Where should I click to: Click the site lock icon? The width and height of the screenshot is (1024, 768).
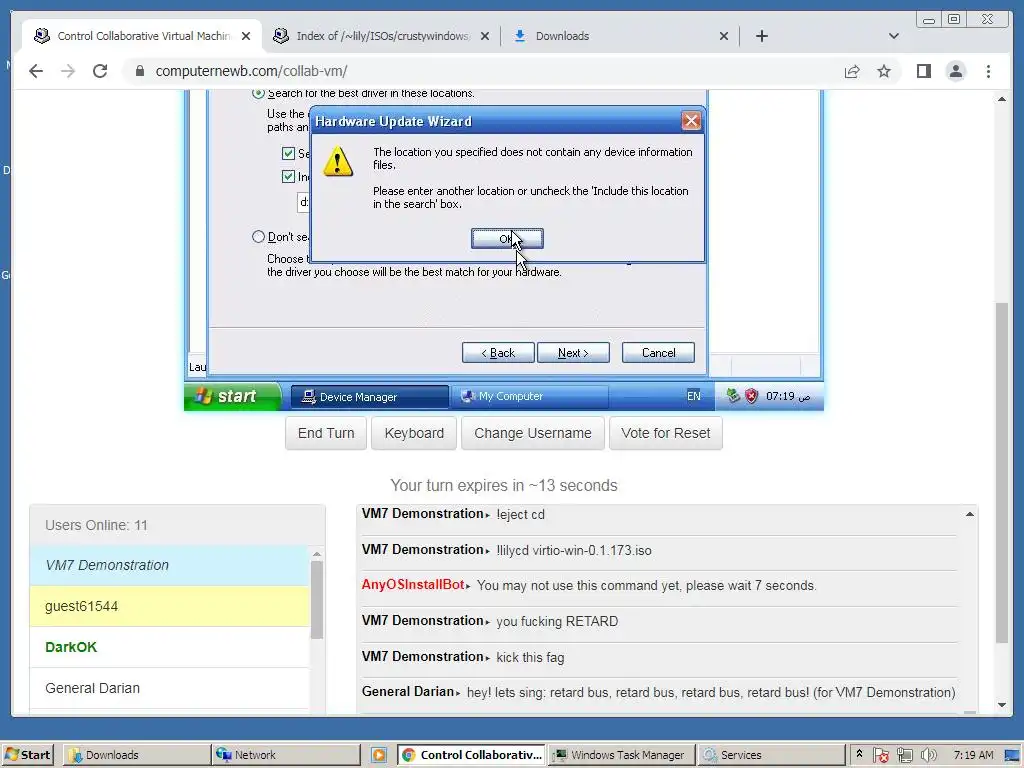click(x=140, y=71)
